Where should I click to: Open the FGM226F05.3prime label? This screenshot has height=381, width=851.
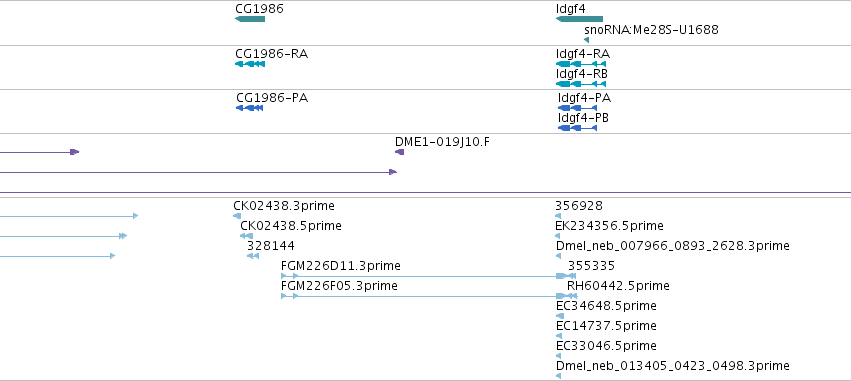[x=339, y=286]
